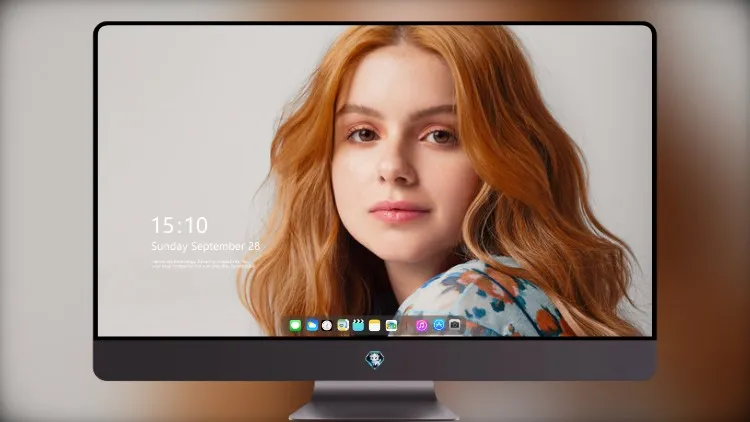Screen dimensions: 750x422
Task: Open the Weather app in dock
Action: pos(312,325)
